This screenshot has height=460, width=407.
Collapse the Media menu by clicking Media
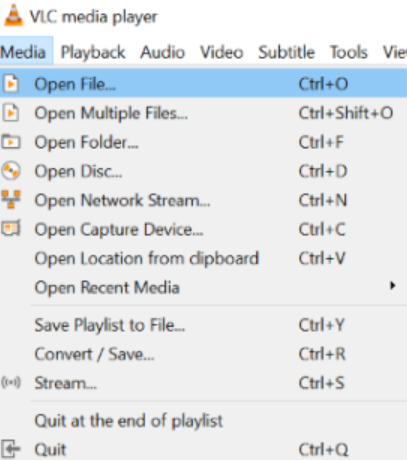(x=23, y=52)
